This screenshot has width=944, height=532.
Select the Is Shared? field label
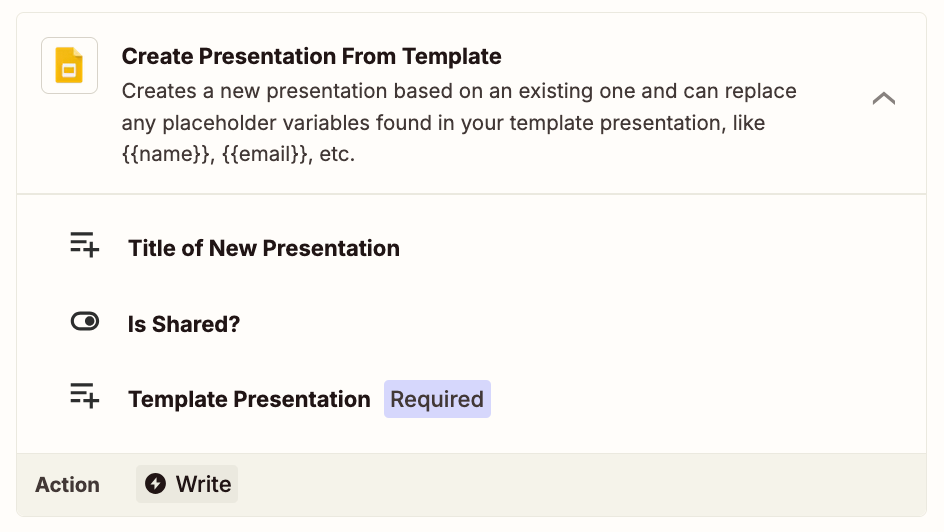tap(184, 324)
